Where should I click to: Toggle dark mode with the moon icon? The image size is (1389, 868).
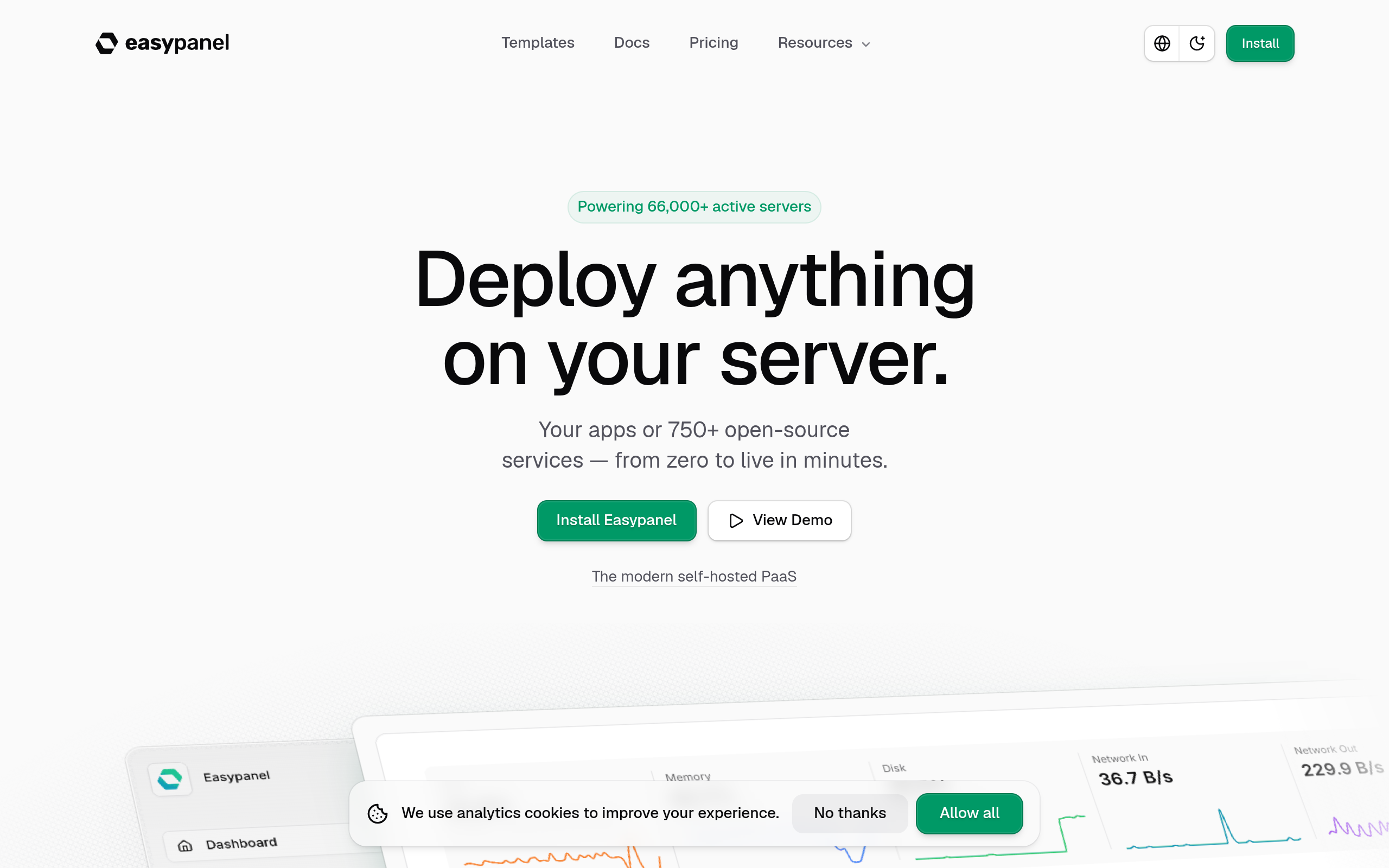[1197, 43]
